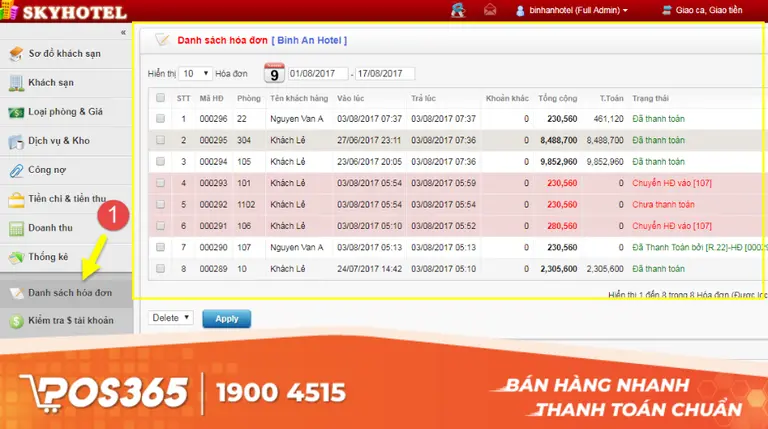Click red amount 280,560

click(x=562, y=226)
